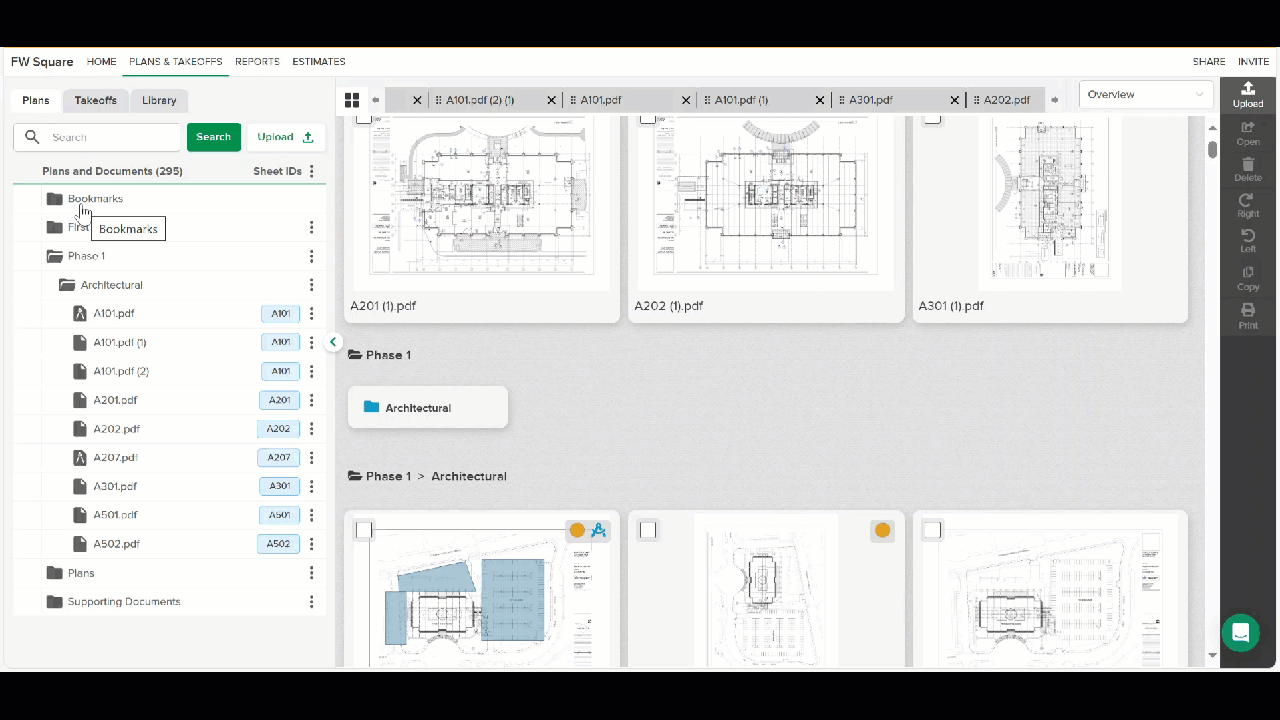Screen dimensions: 1280x720
Task: Collapse the Architectural folder in tree
Action: pyautogui.click(x=67, y=285)
